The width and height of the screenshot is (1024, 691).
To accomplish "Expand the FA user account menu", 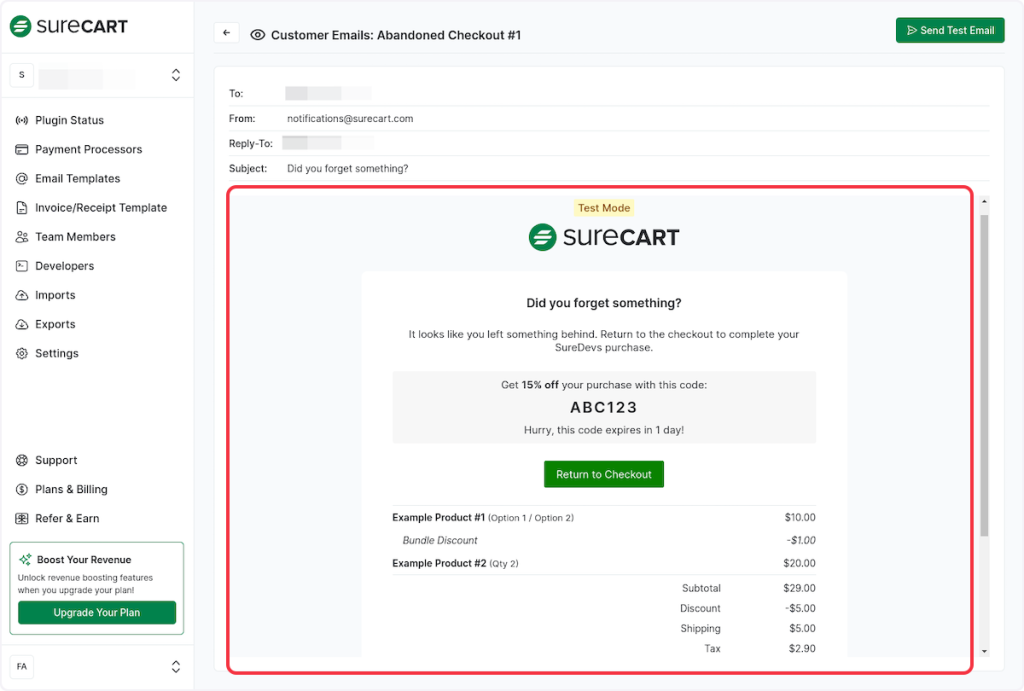I will click(176, 666).
